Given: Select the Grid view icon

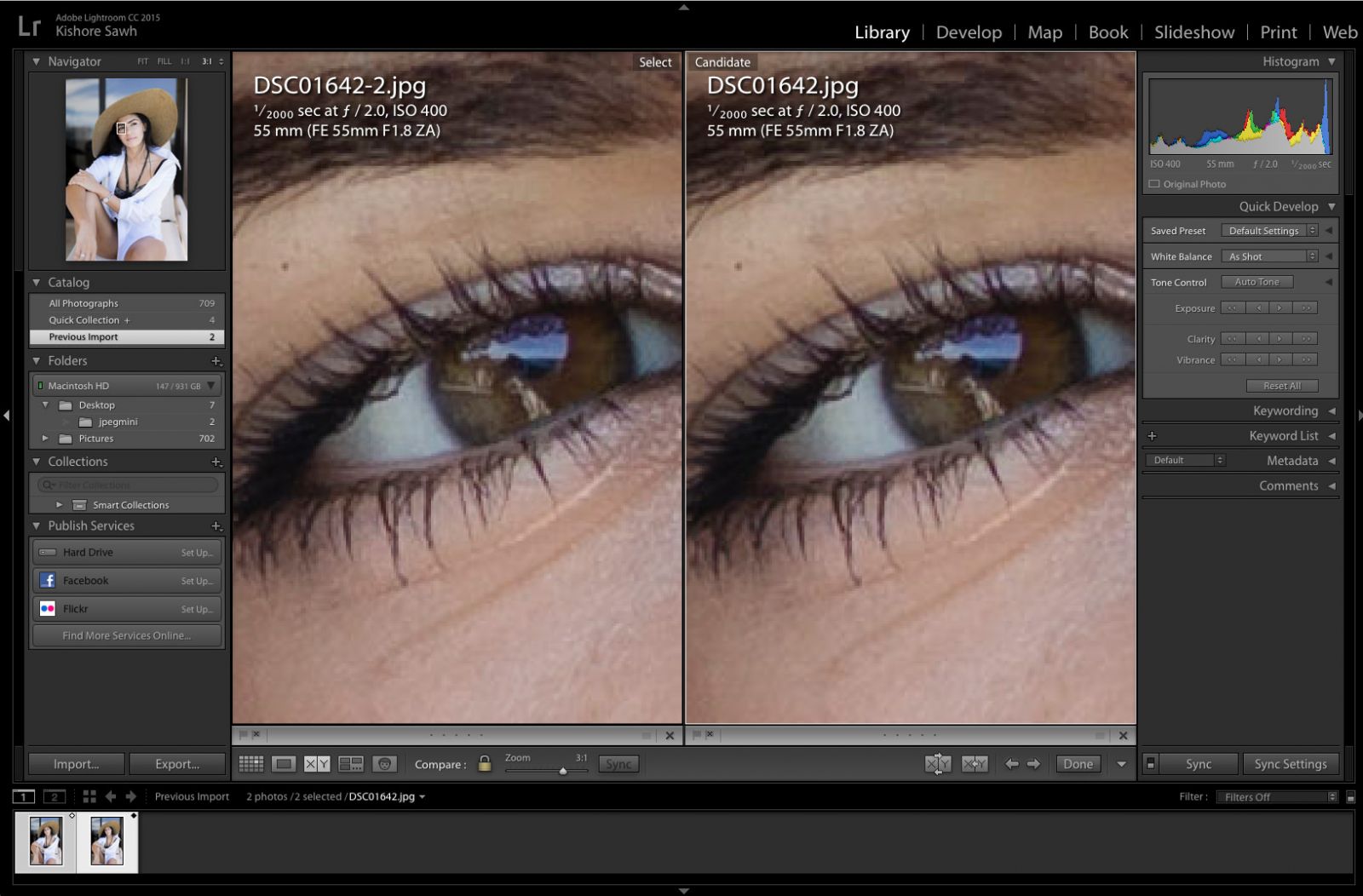Looking at the screenshot, I should point(250,764).
